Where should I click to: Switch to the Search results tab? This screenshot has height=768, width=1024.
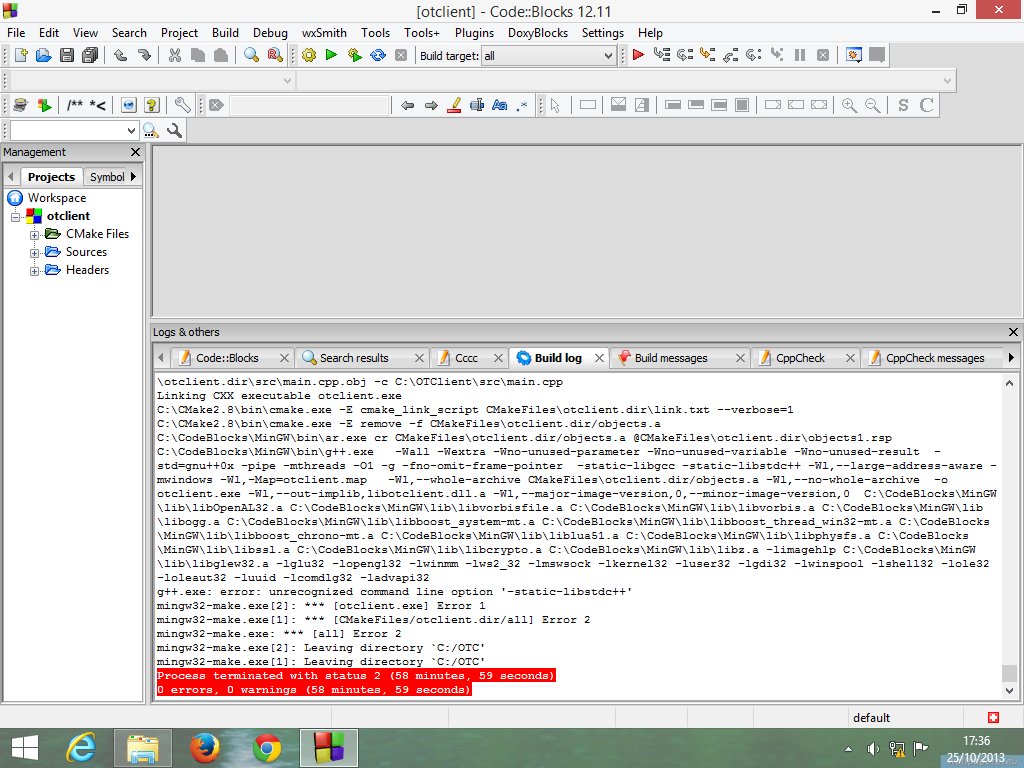(354, 358)
